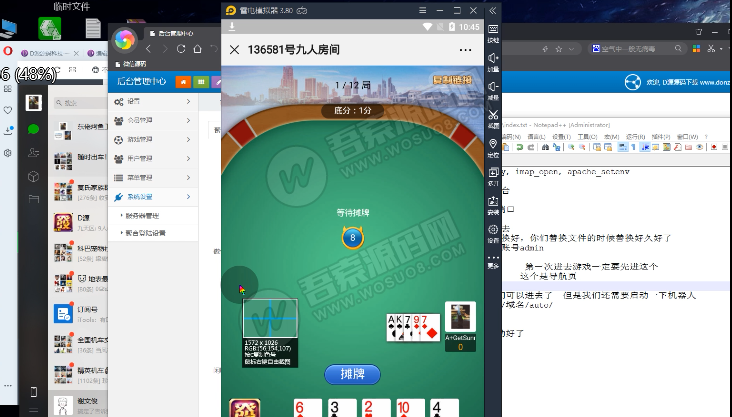Click the browser back arrow in admin window

148,49
